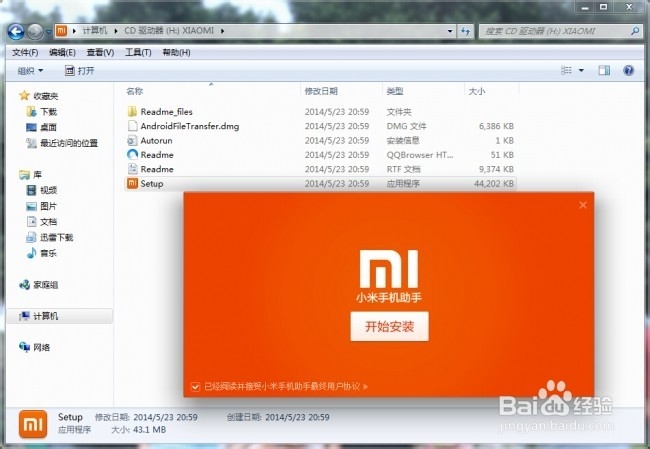Click CD 驱动器 (H:) XIAOMI breadcrumb
Screen dimensions: 650x449
[169, 31]
